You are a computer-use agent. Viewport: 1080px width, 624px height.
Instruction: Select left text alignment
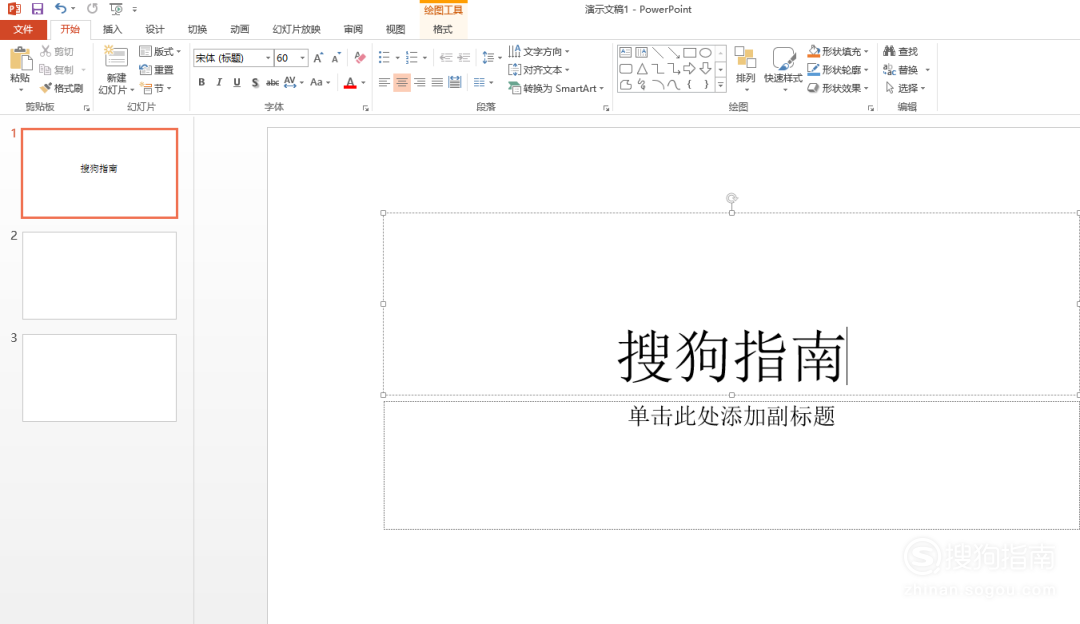click(x=384, y=83)
